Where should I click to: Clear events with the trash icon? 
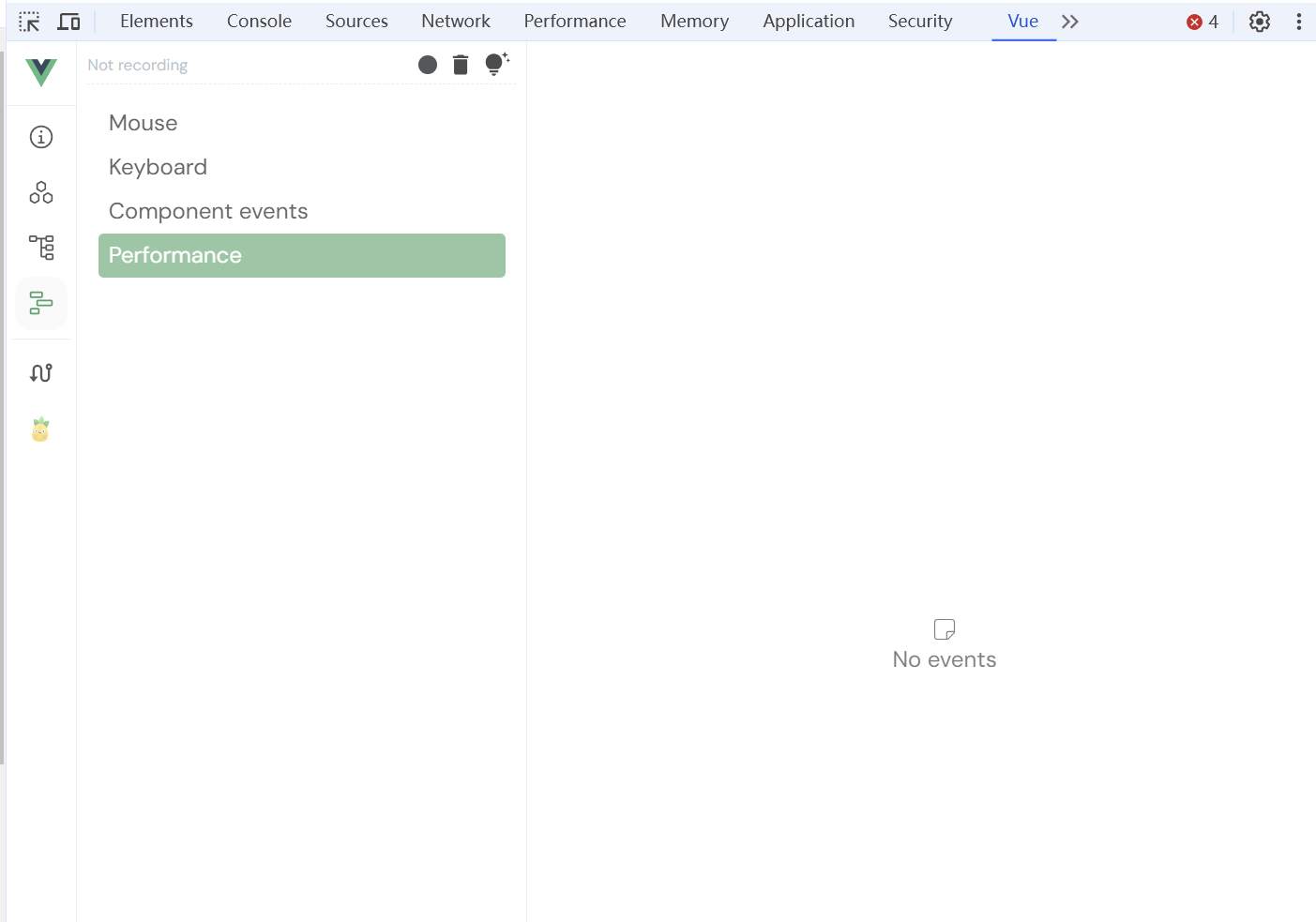(461, 65)
